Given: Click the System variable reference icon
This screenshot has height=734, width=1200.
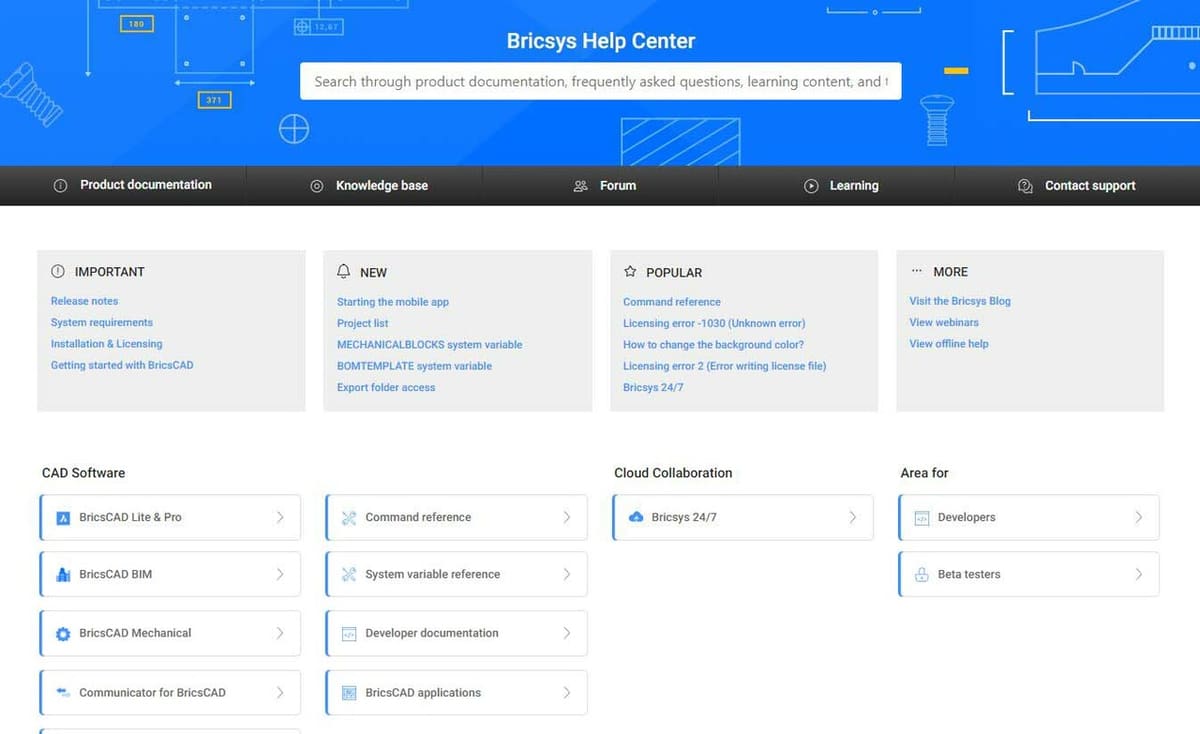Looking at the screenshot, I should 349,575.
